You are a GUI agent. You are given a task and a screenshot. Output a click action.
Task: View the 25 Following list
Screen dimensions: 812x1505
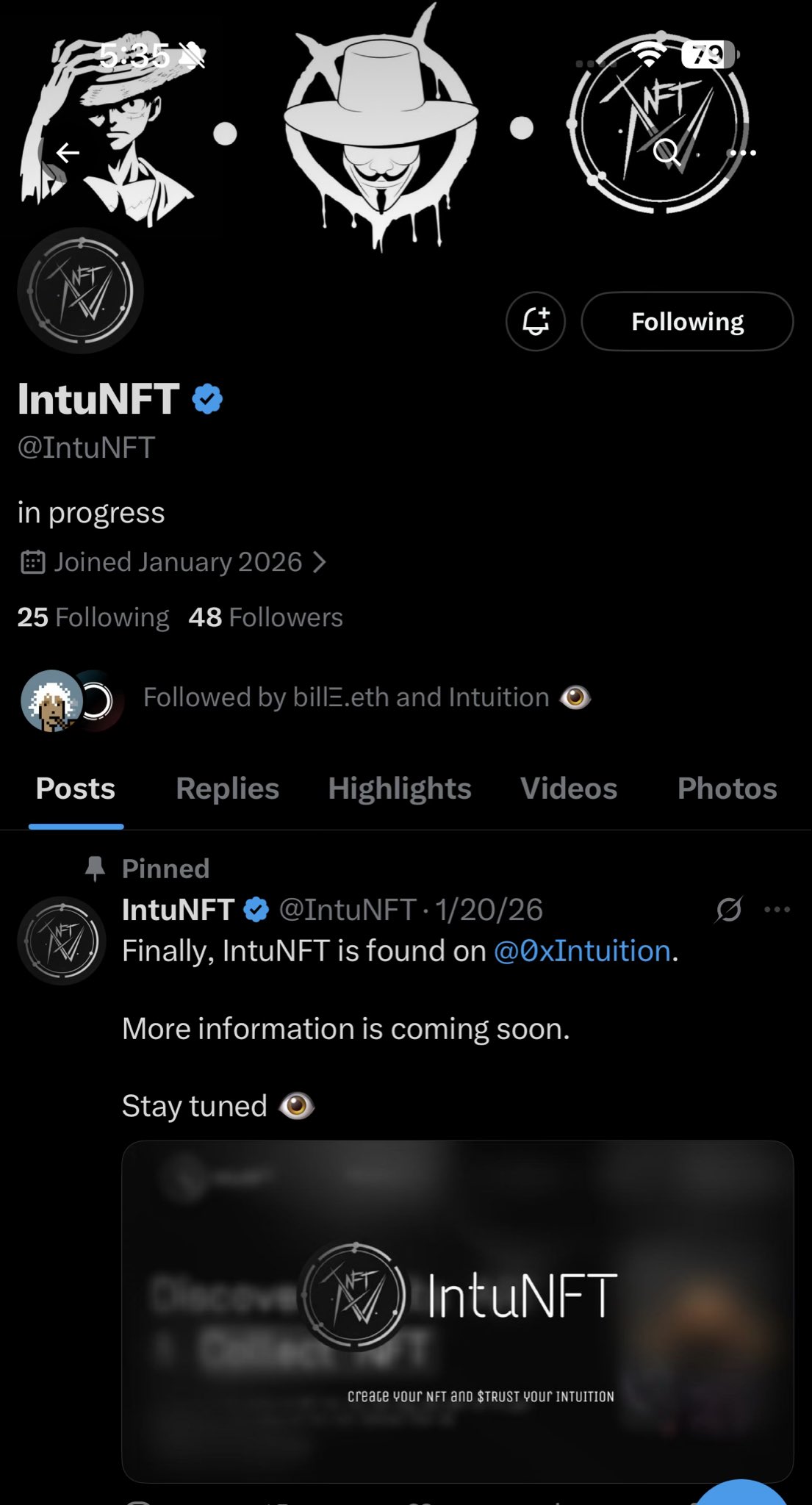93,617
